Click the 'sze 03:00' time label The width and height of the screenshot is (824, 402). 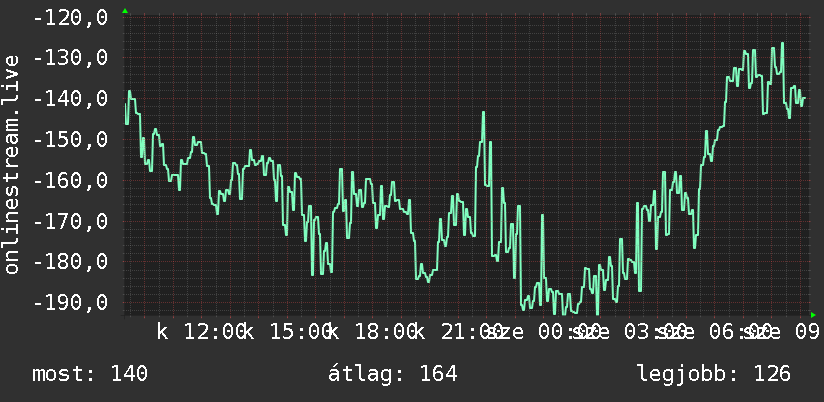628,333
